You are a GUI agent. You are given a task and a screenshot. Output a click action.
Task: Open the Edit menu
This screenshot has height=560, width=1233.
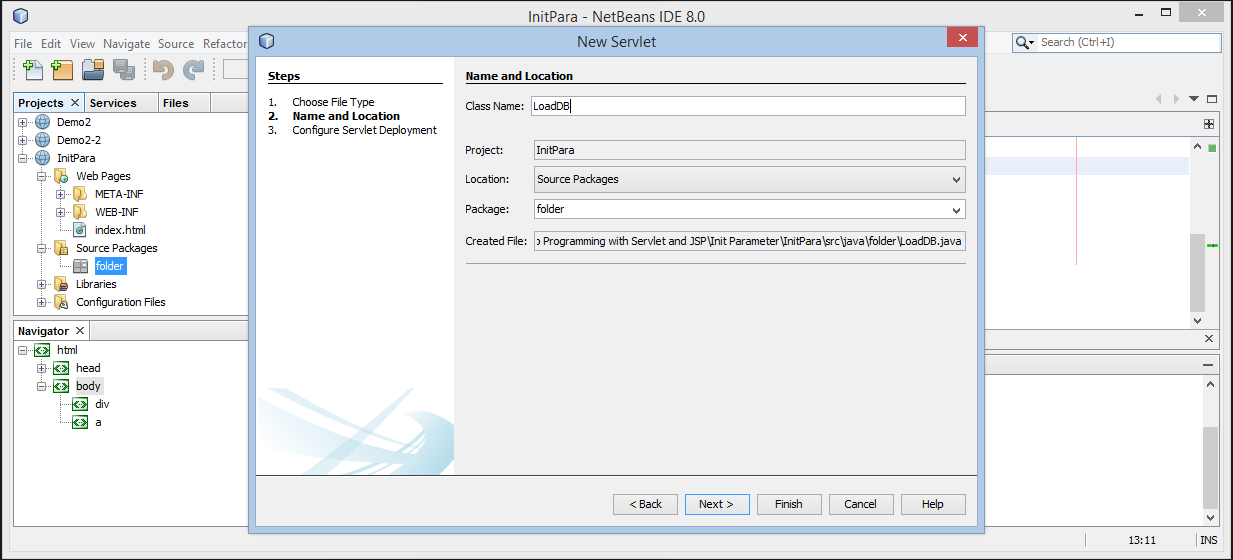(x=51, y=44)
